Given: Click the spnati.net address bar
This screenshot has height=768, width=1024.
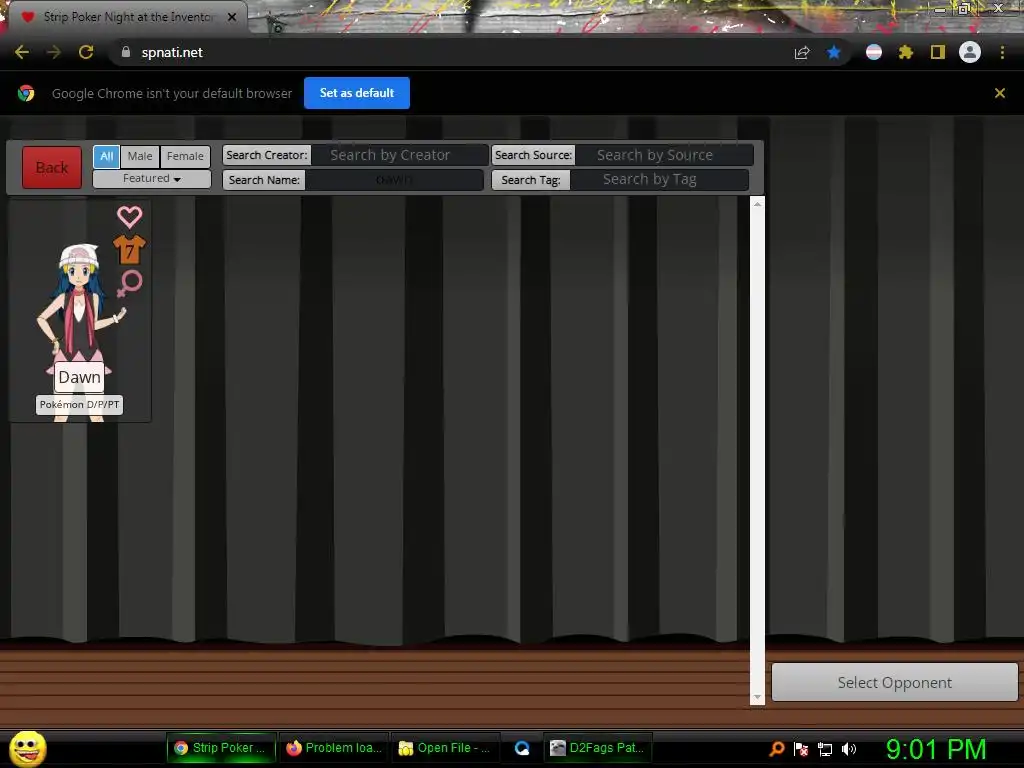Looking at the screenshot, I should coord(451,52).
